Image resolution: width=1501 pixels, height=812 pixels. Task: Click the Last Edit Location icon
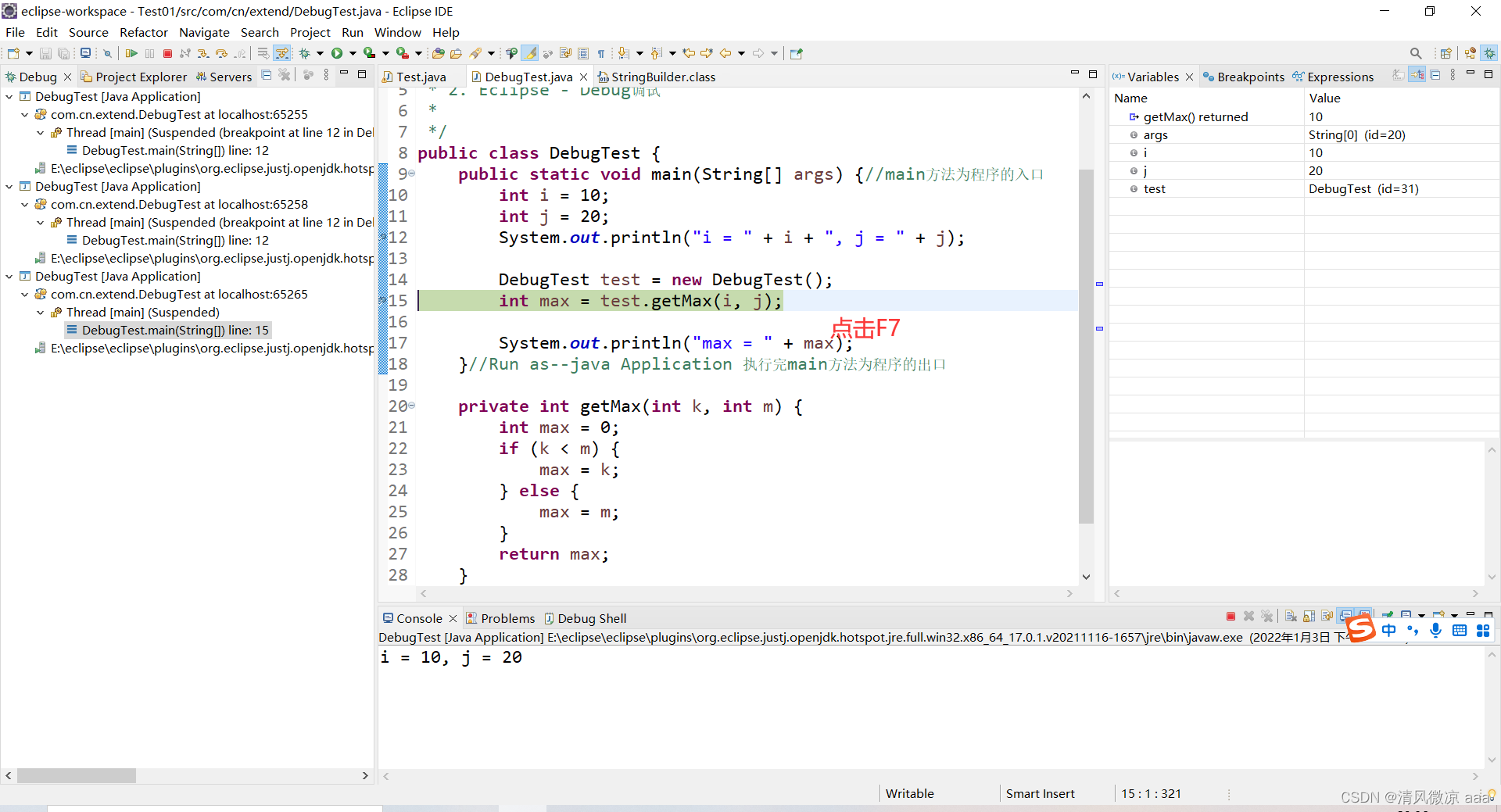click(689, 53)
